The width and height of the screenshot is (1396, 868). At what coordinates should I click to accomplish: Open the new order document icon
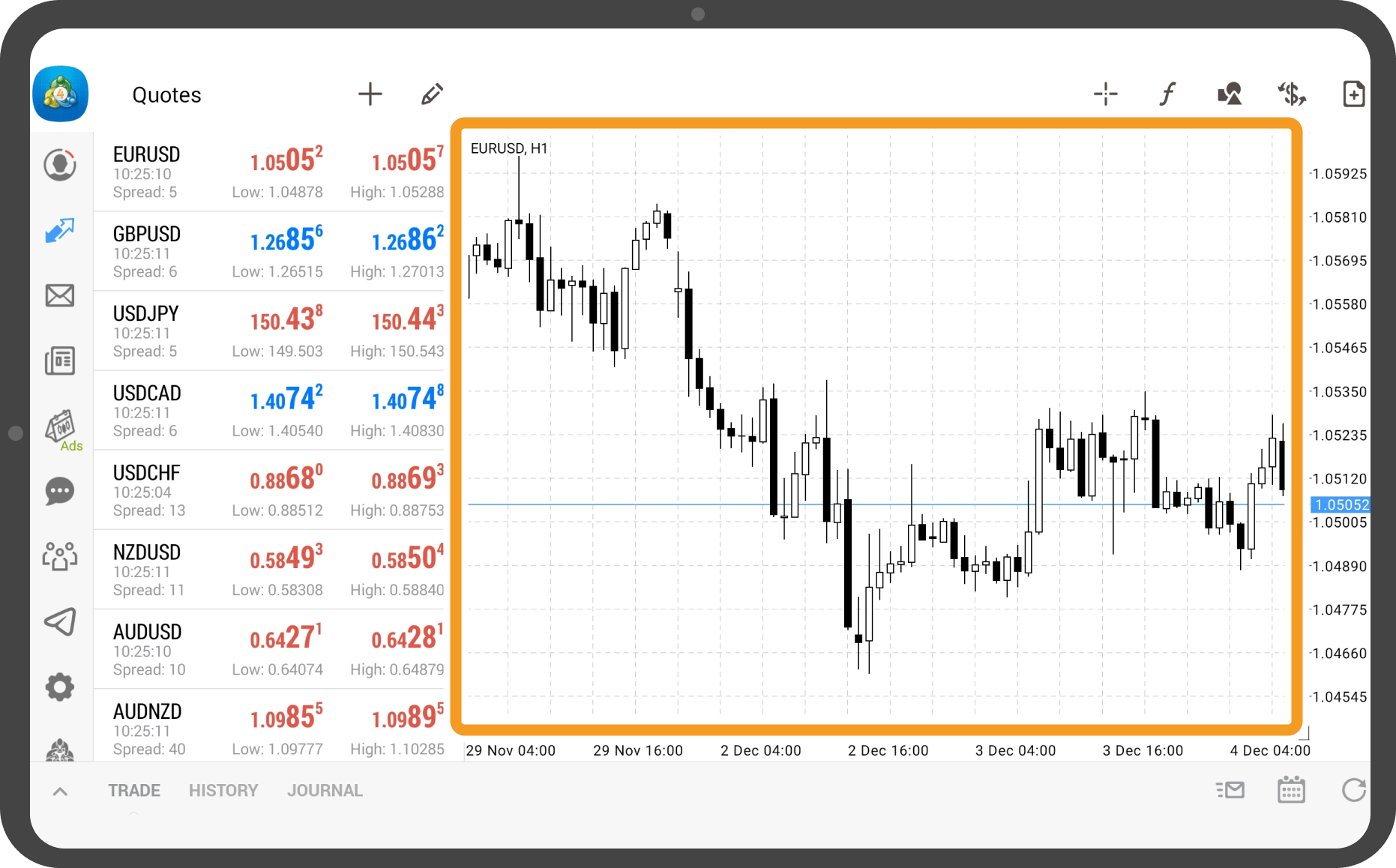coord(1353,94)
